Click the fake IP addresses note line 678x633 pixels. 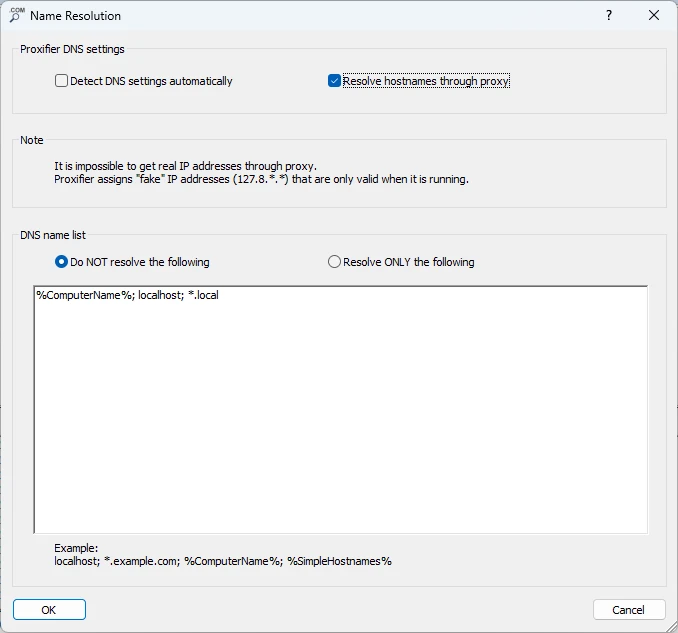[x=261, y=179]
